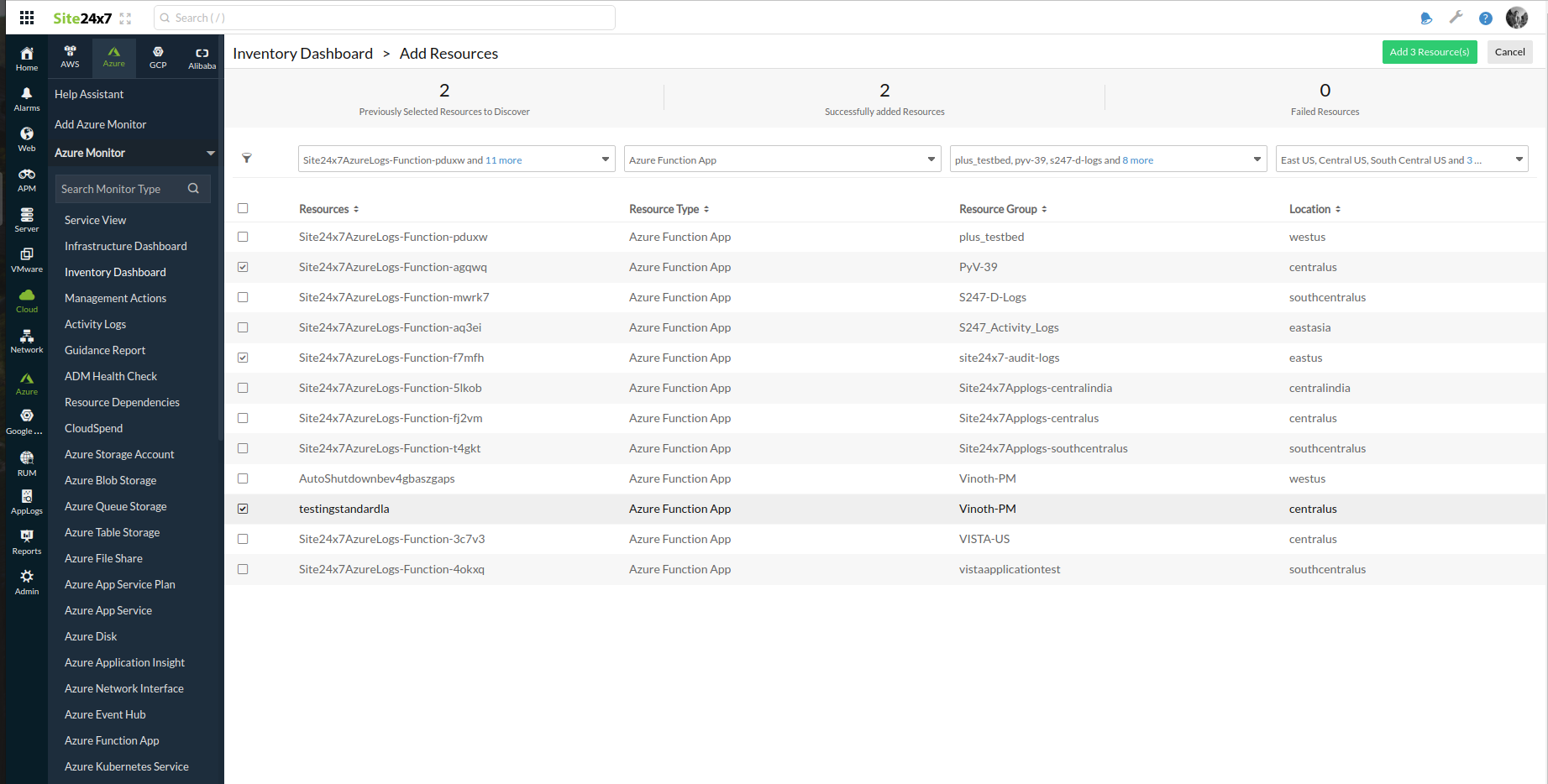This screenshot has height=784, width=1548.
Task: Open Azure Blob Storage menu item
Action: (x=111, y=480)
